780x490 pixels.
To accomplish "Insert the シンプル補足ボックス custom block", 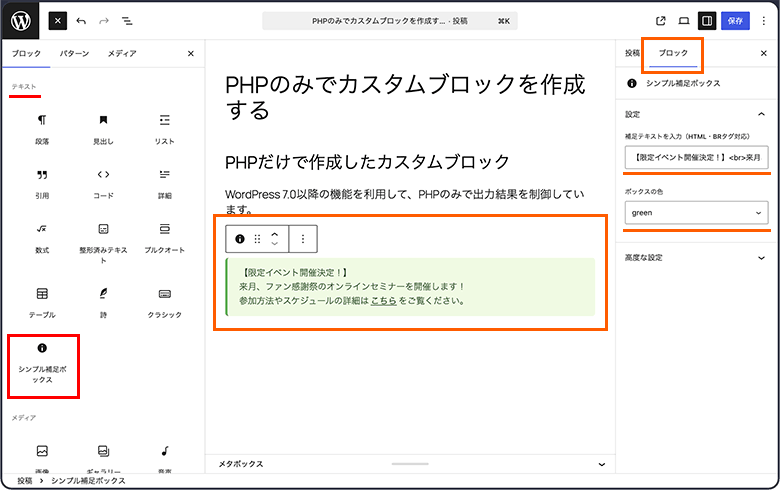I will (42, 364).
